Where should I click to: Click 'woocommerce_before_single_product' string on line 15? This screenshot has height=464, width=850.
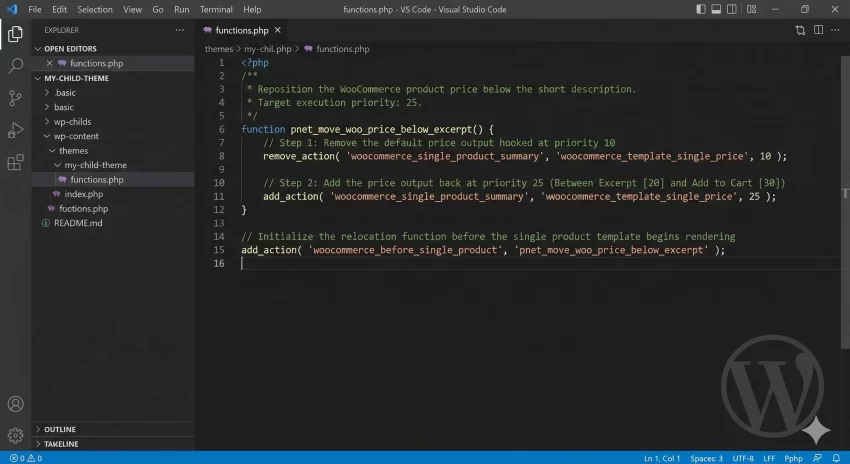tap(405, 250)
